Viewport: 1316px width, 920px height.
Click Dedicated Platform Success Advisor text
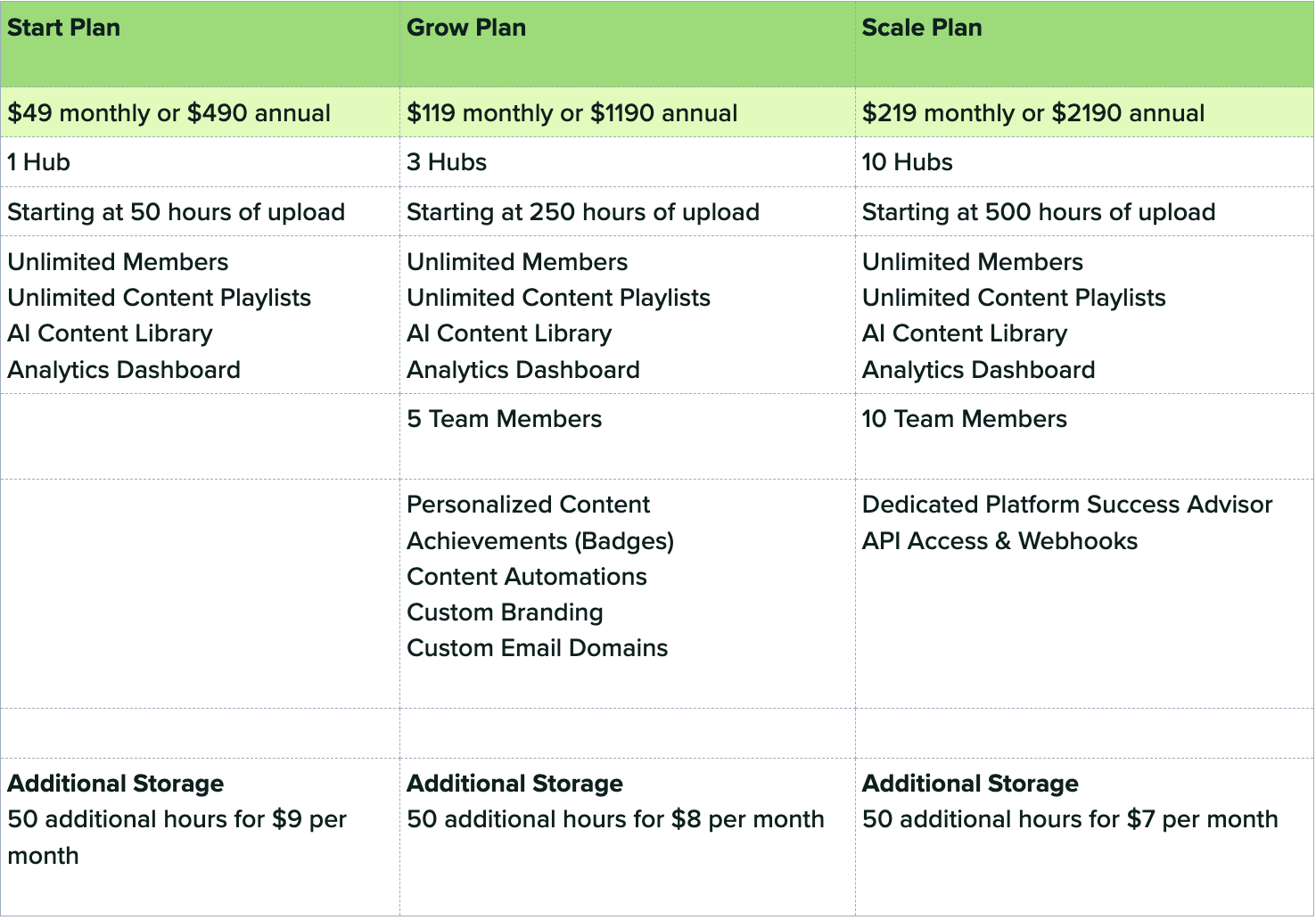click(1067, 505)
